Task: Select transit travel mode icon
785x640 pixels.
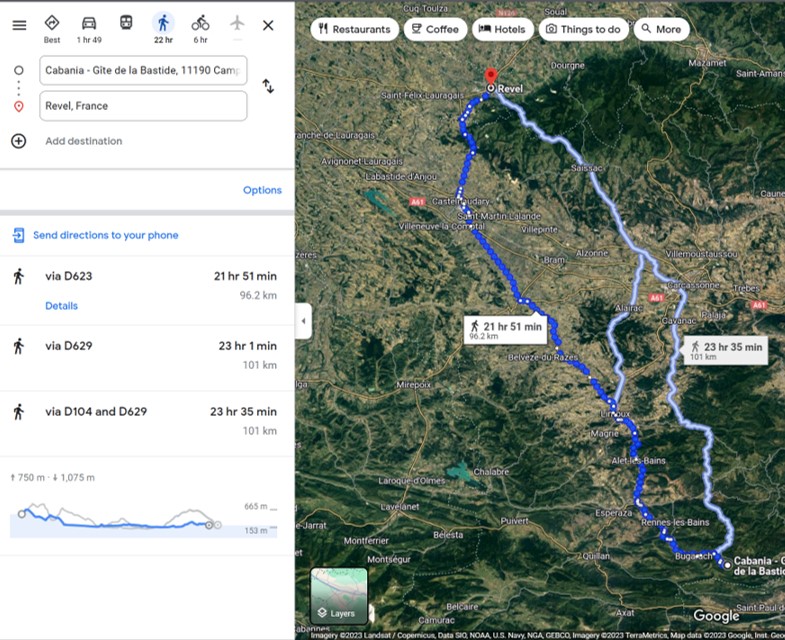Action: pyautogui.click(x=126, y=24)
